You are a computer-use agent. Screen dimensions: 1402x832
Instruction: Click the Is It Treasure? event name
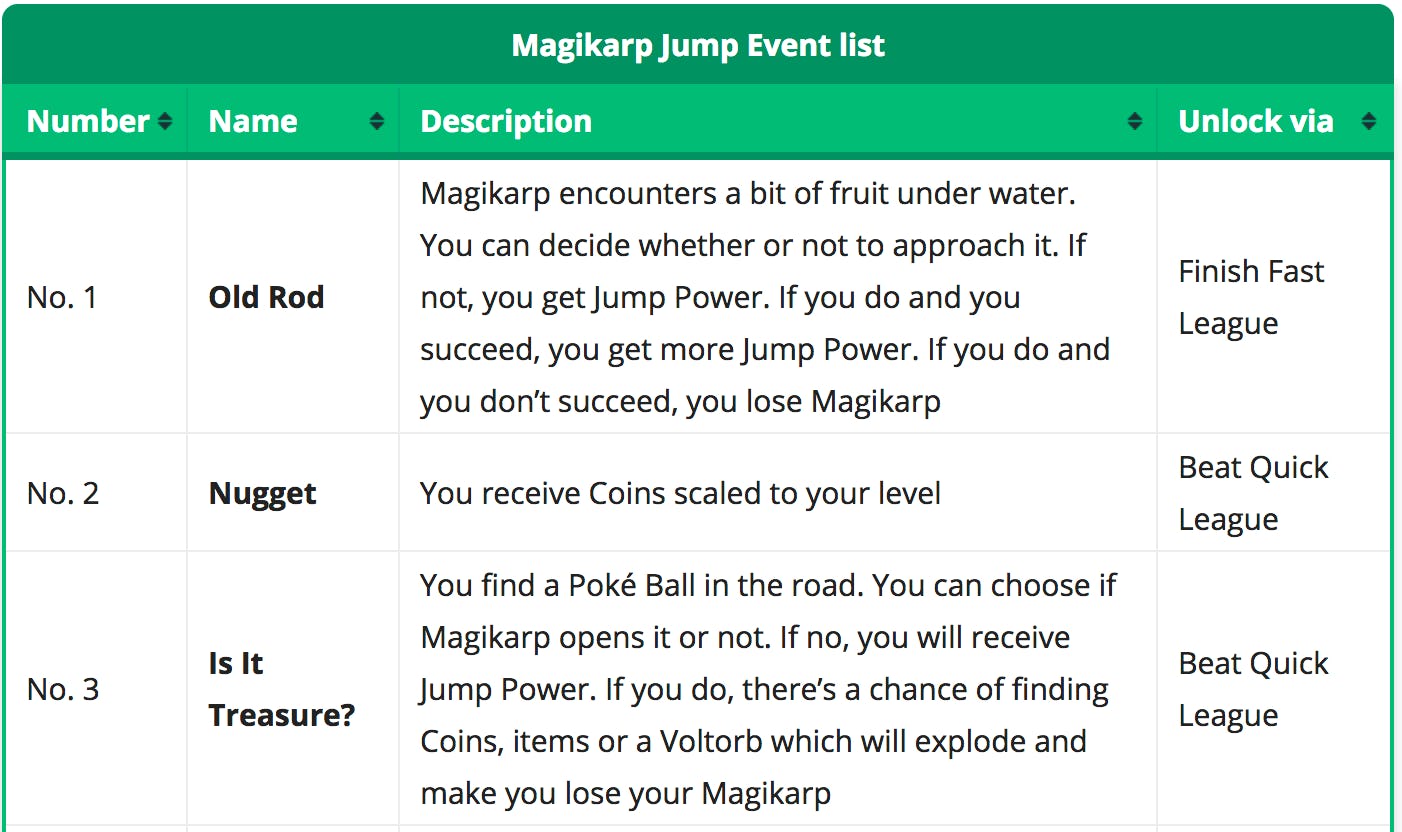click(281, 689)
